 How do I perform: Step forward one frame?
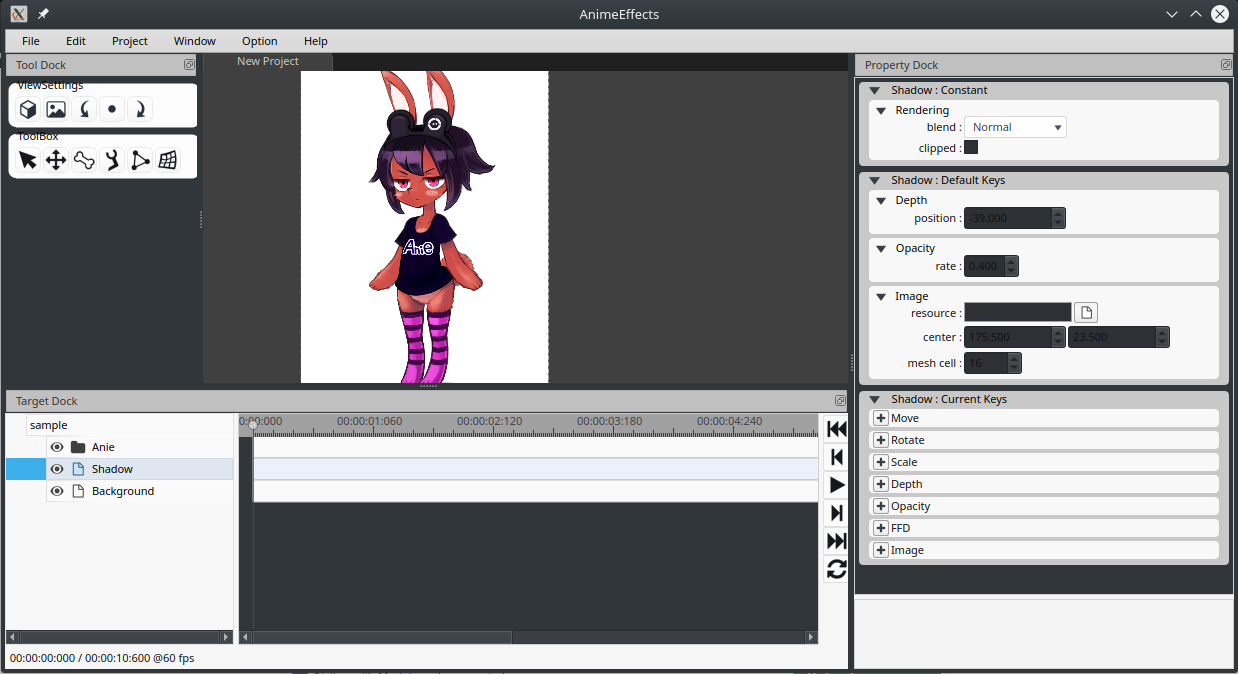pyautogui.click(x=837, y=513)
